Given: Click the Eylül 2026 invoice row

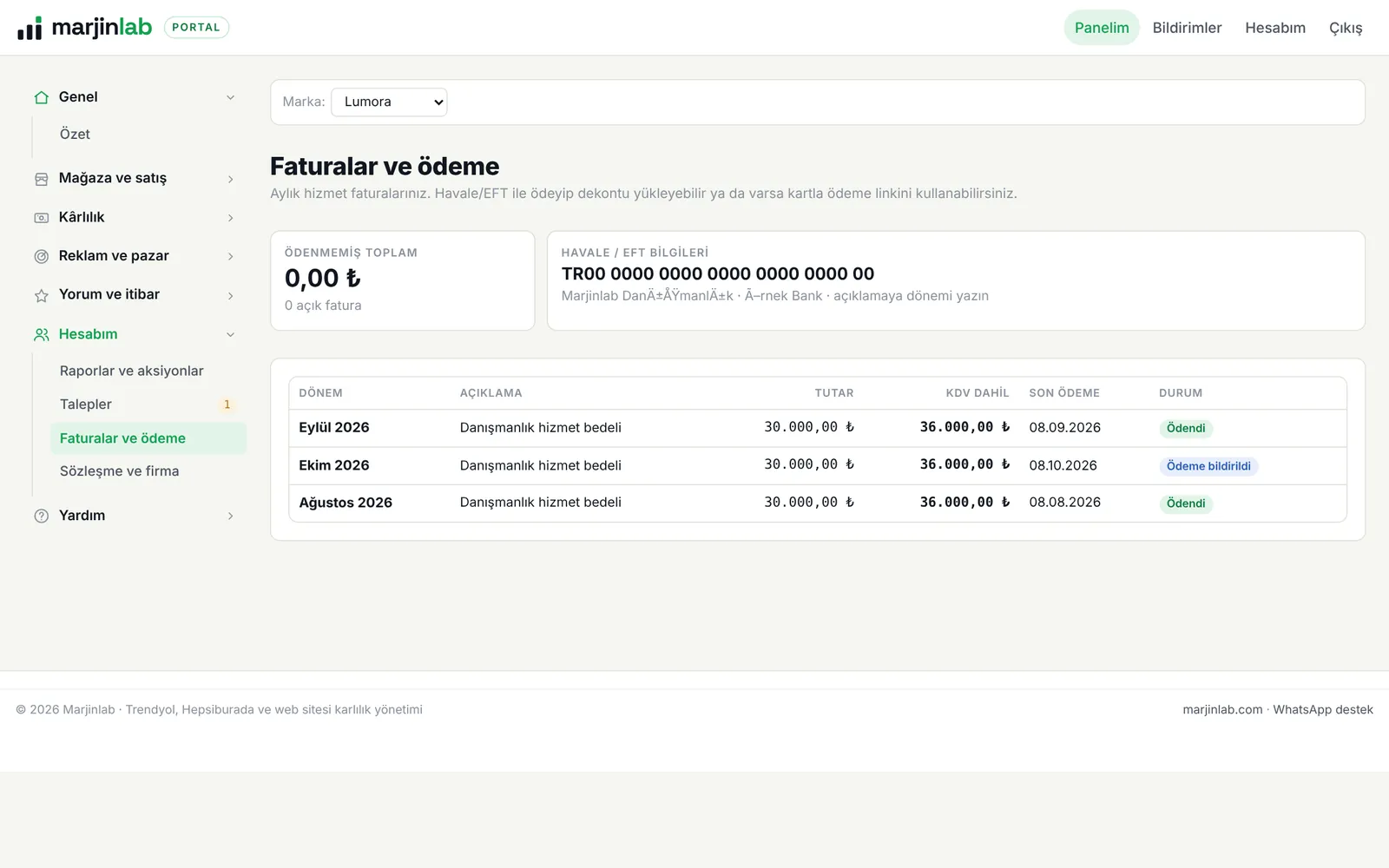Looking at the screenshot, I should [818, 428].
